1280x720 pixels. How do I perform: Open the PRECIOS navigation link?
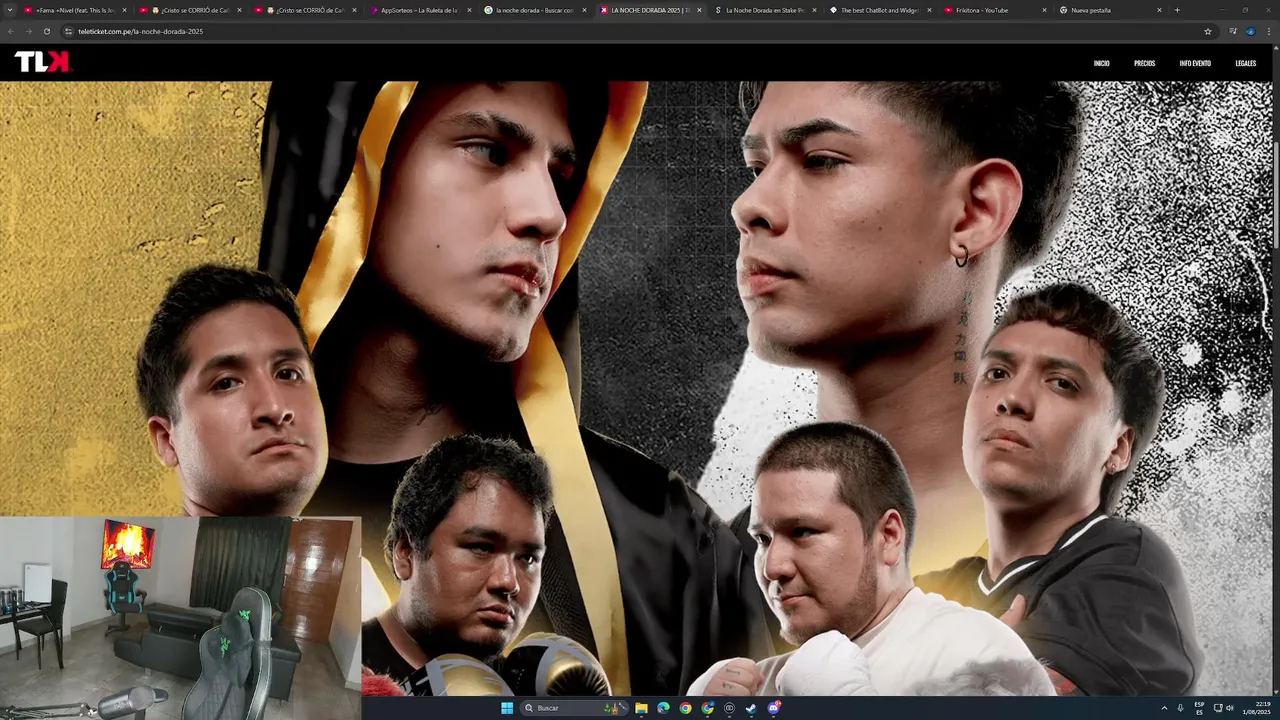click(1144, 63)
